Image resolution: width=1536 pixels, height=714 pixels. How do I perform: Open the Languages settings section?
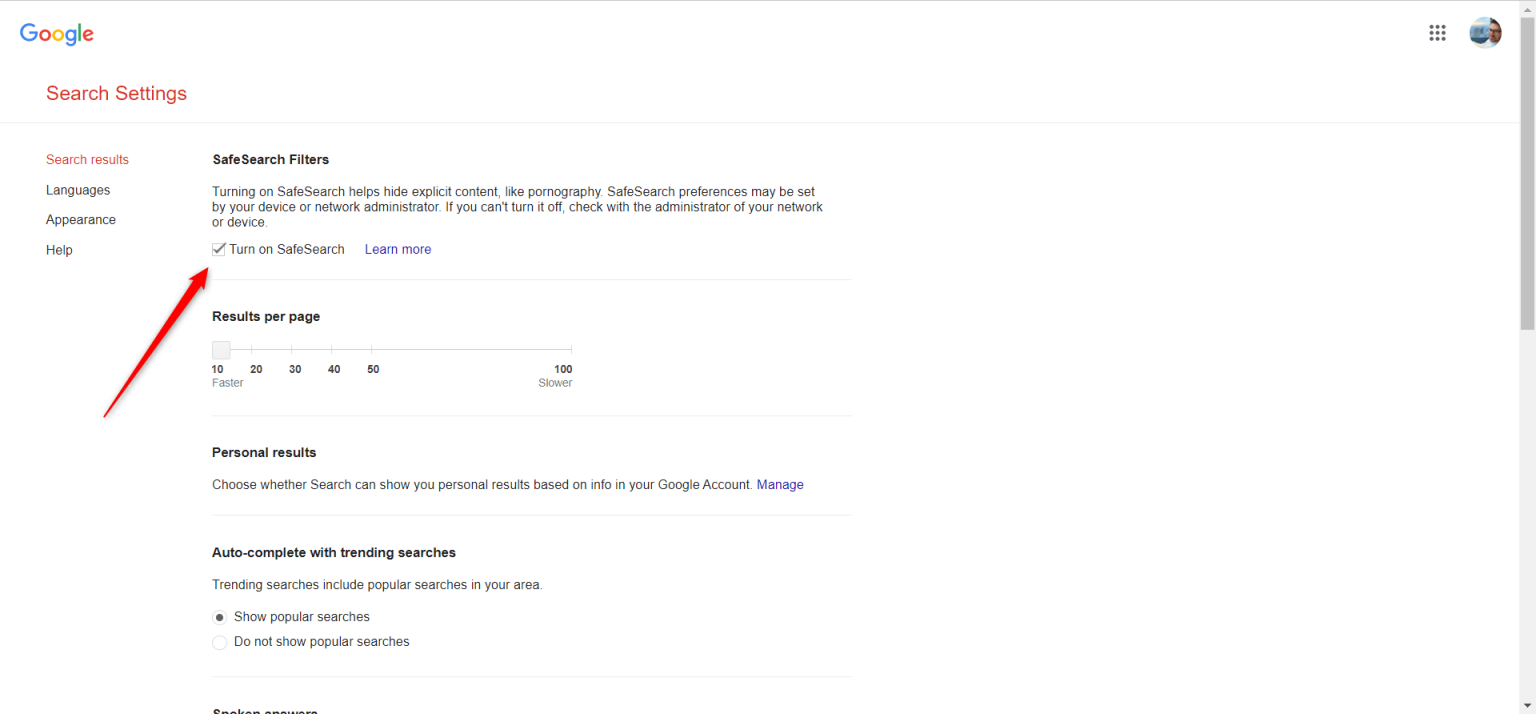click(x=78, y=190)
